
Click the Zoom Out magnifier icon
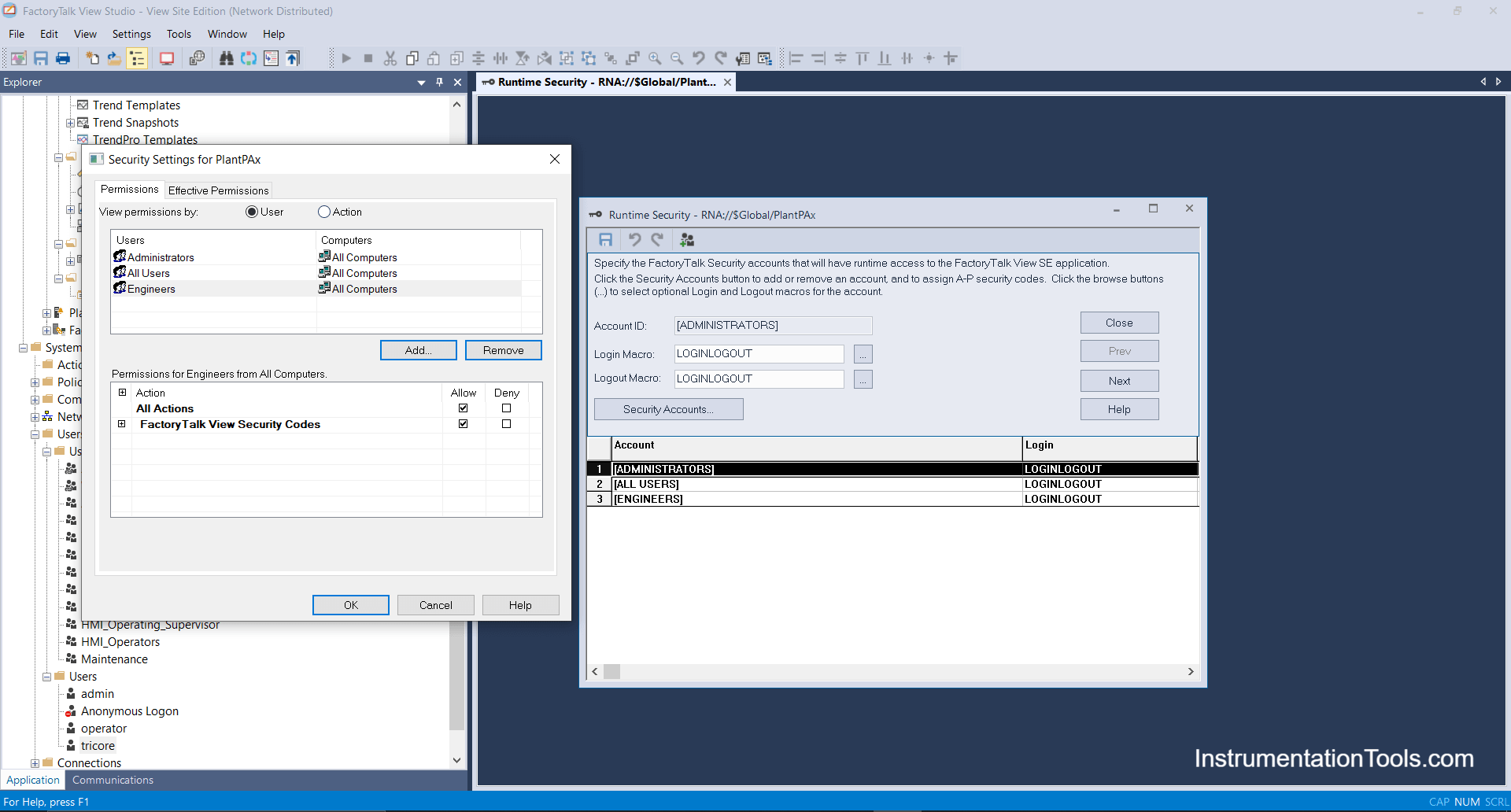coord(677,58)
